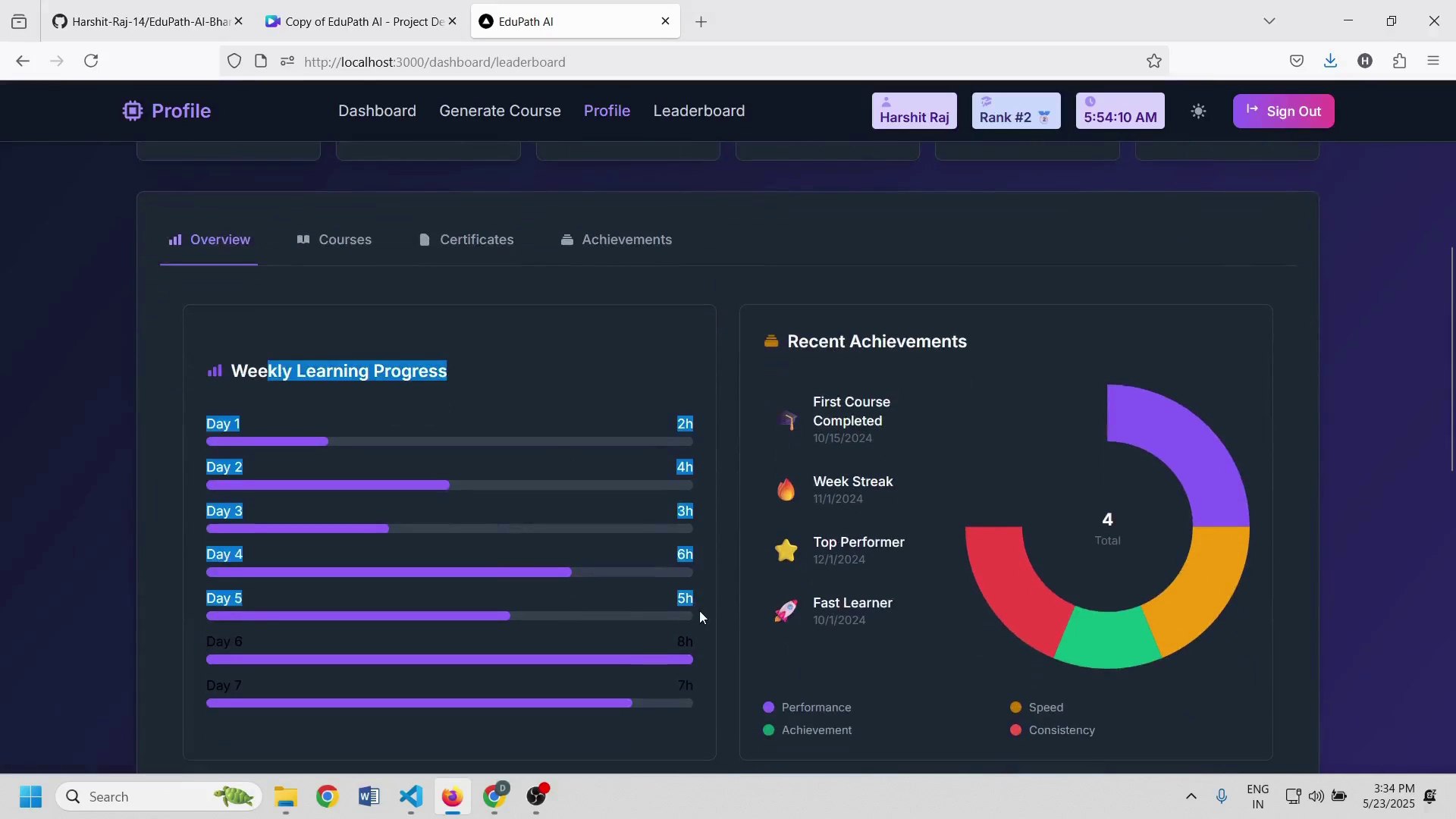Open Visual Studio Code from taskbar
This screenshot has width=1456, height=819.
(x=410, y=796)
